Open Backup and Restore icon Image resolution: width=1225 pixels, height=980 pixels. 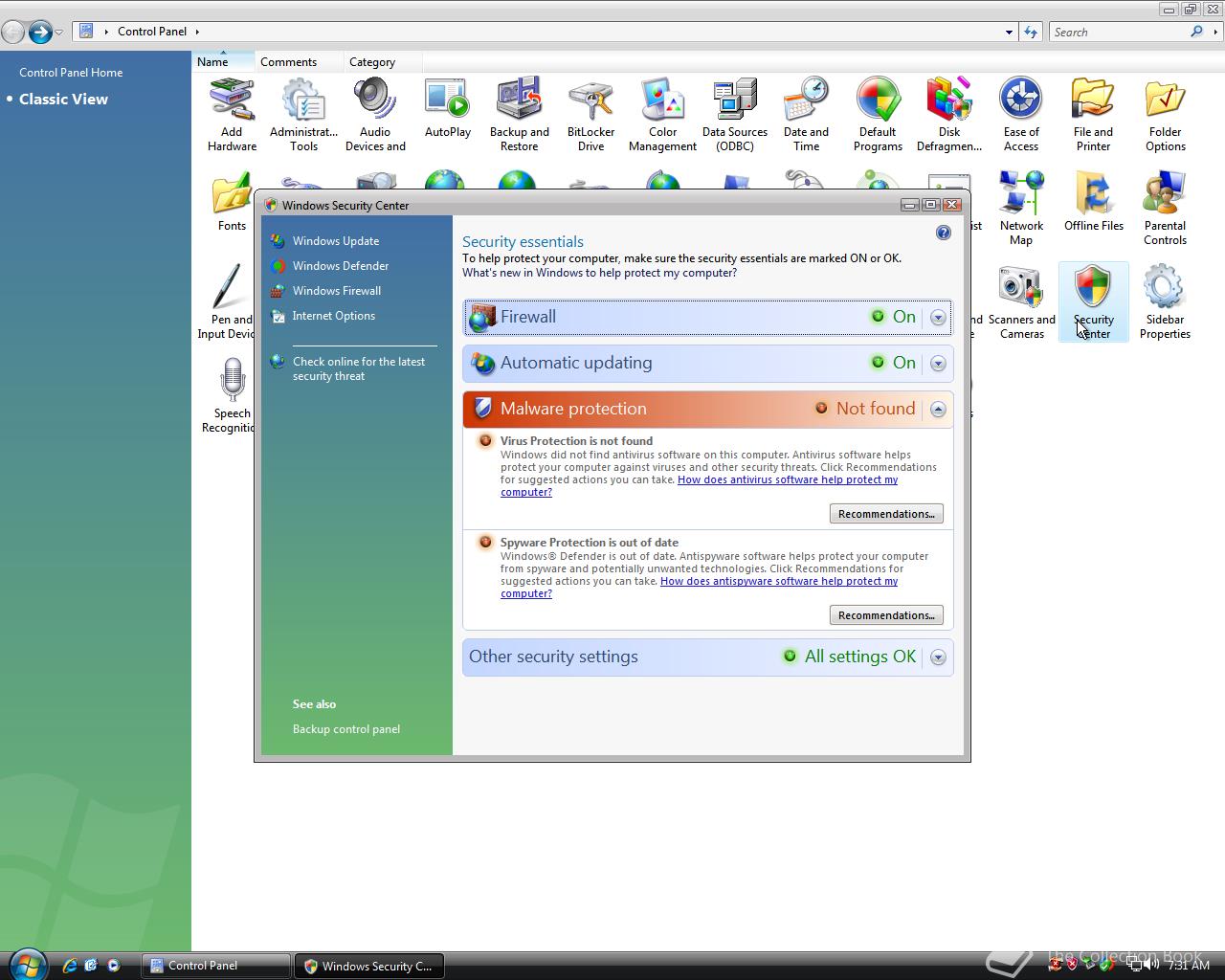(x=519, y=115)
